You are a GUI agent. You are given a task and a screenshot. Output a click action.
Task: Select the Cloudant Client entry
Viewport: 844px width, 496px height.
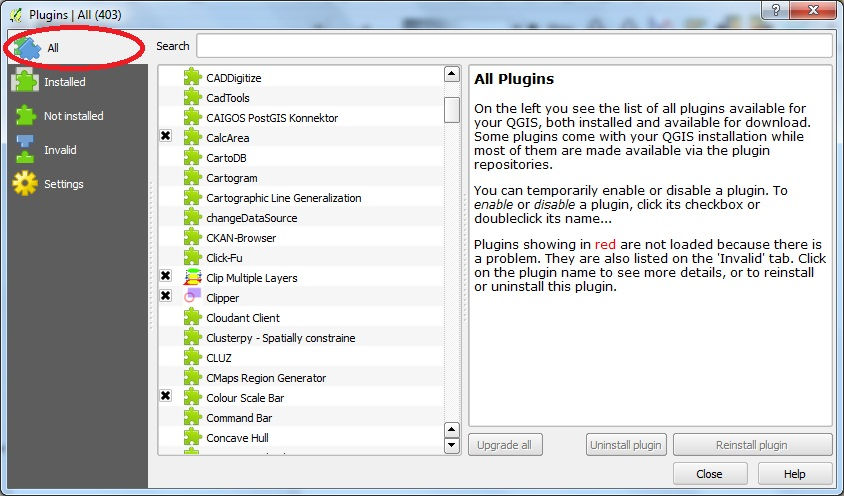click(x=243, y=318)
